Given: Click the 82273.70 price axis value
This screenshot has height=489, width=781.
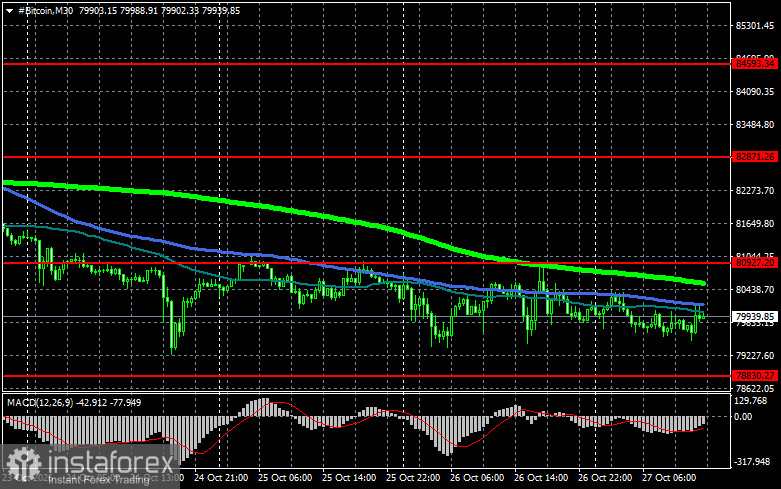Looking at the screenshot, I should point(755,191).
